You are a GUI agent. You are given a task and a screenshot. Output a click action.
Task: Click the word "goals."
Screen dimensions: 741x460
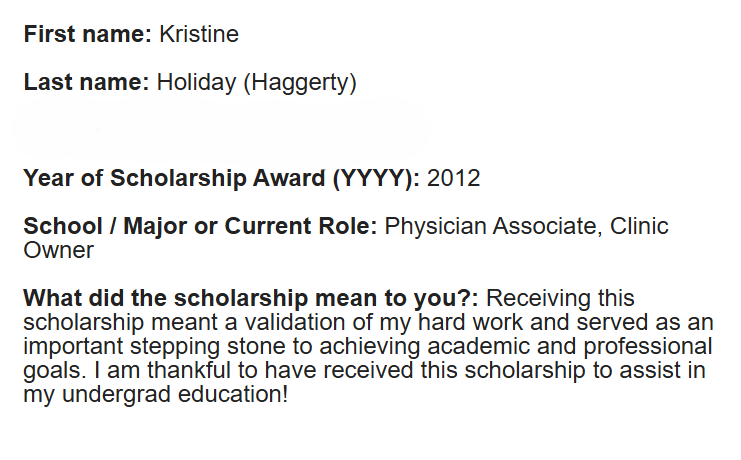pos(55,371)
